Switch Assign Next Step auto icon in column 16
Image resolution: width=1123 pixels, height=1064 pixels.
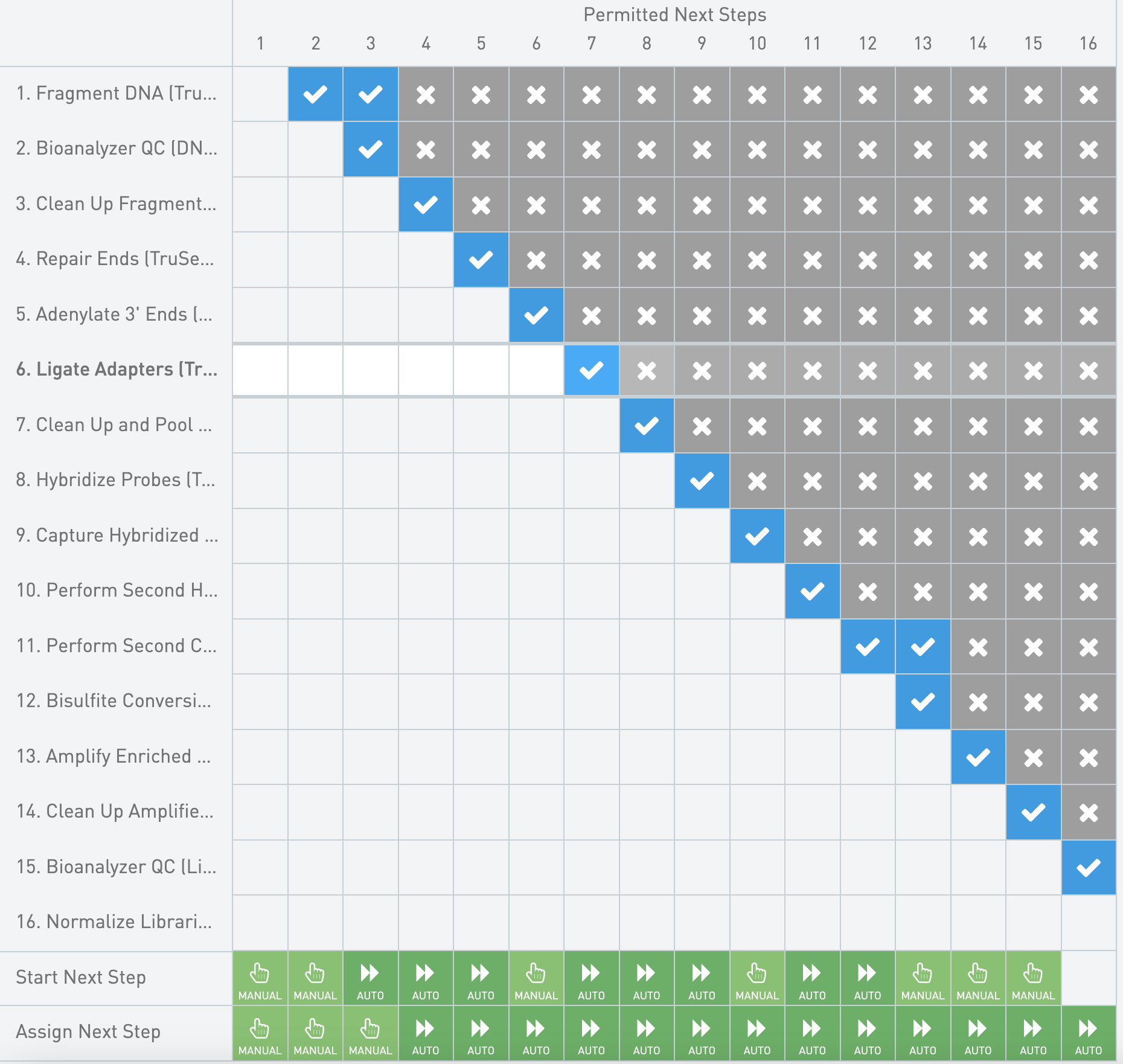click(1088, 1033)
